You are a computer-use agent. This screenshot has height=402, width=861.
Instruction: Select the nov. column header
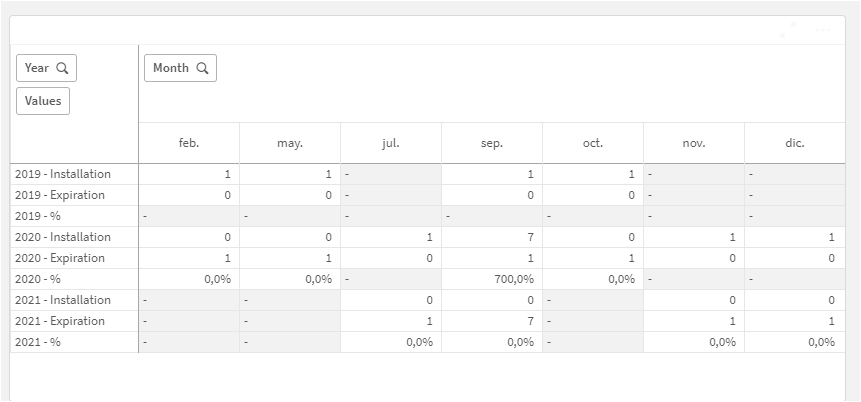(694, 143)
